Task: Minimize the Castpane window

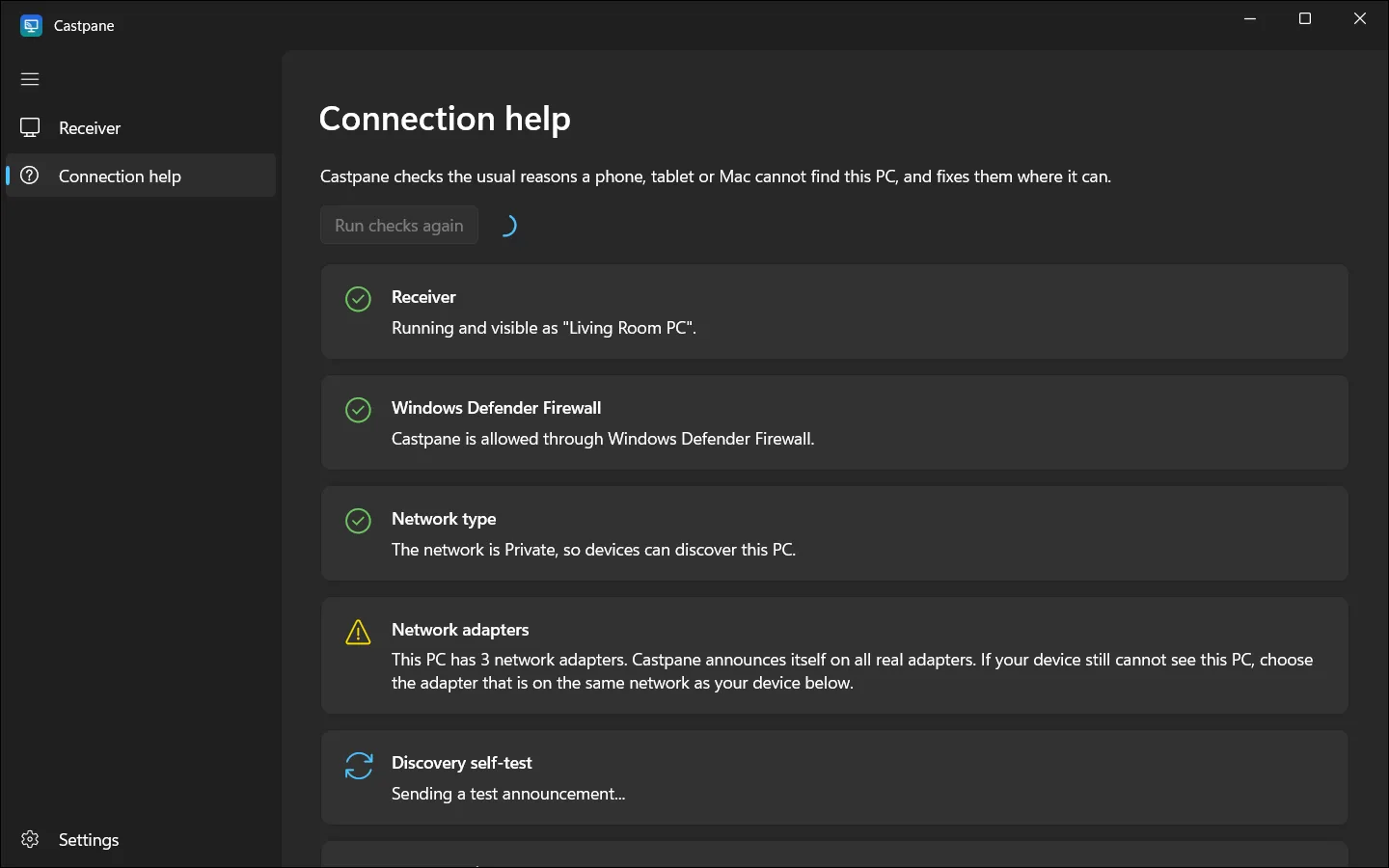Action: (x=1250, y=19)
